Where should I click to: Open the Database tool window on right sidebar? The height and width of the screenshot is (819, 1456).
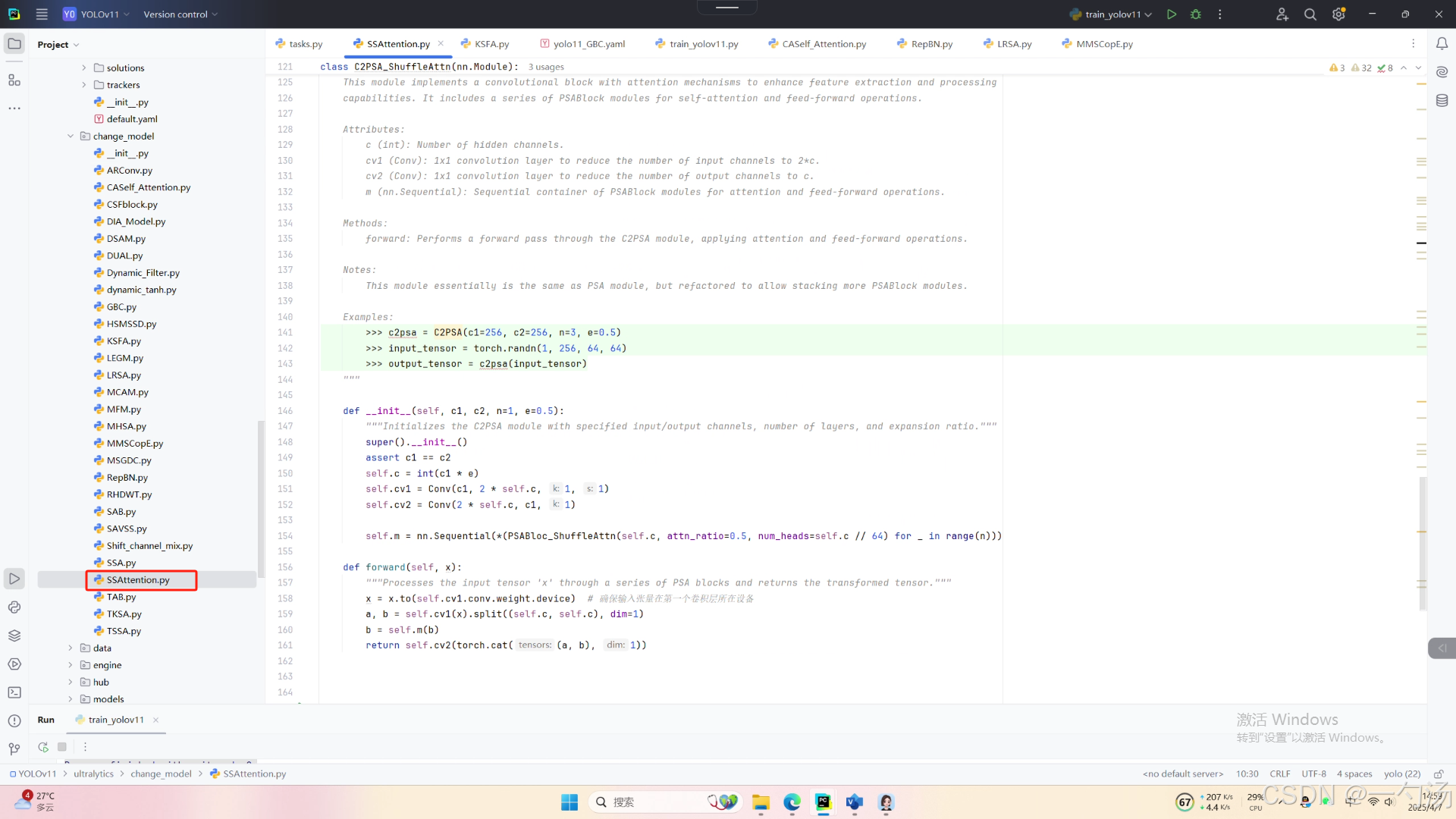[x=1442, y=100]
